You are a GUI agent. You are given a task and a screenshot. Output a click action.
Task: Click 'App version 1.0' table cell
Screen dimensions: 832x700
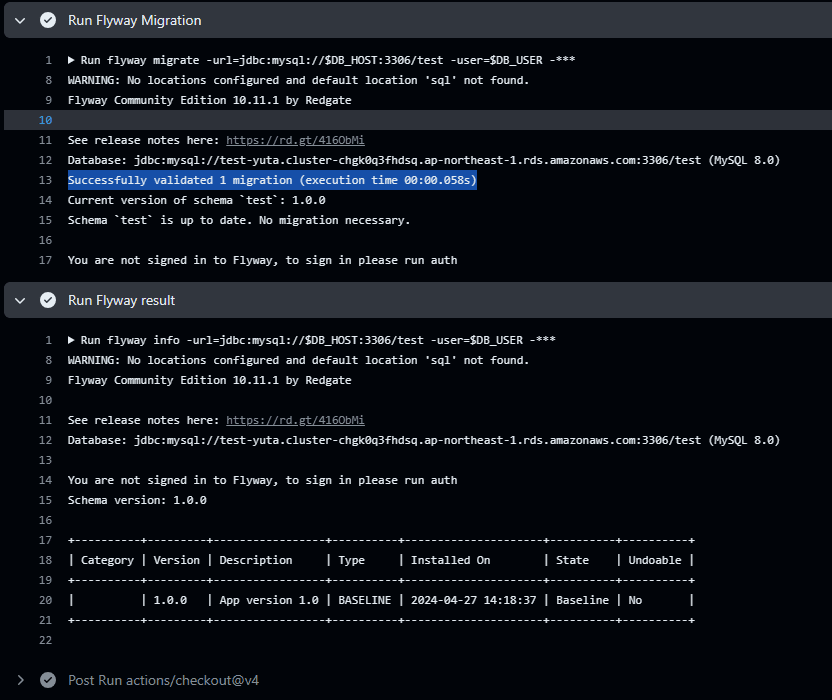click(269, 600)
